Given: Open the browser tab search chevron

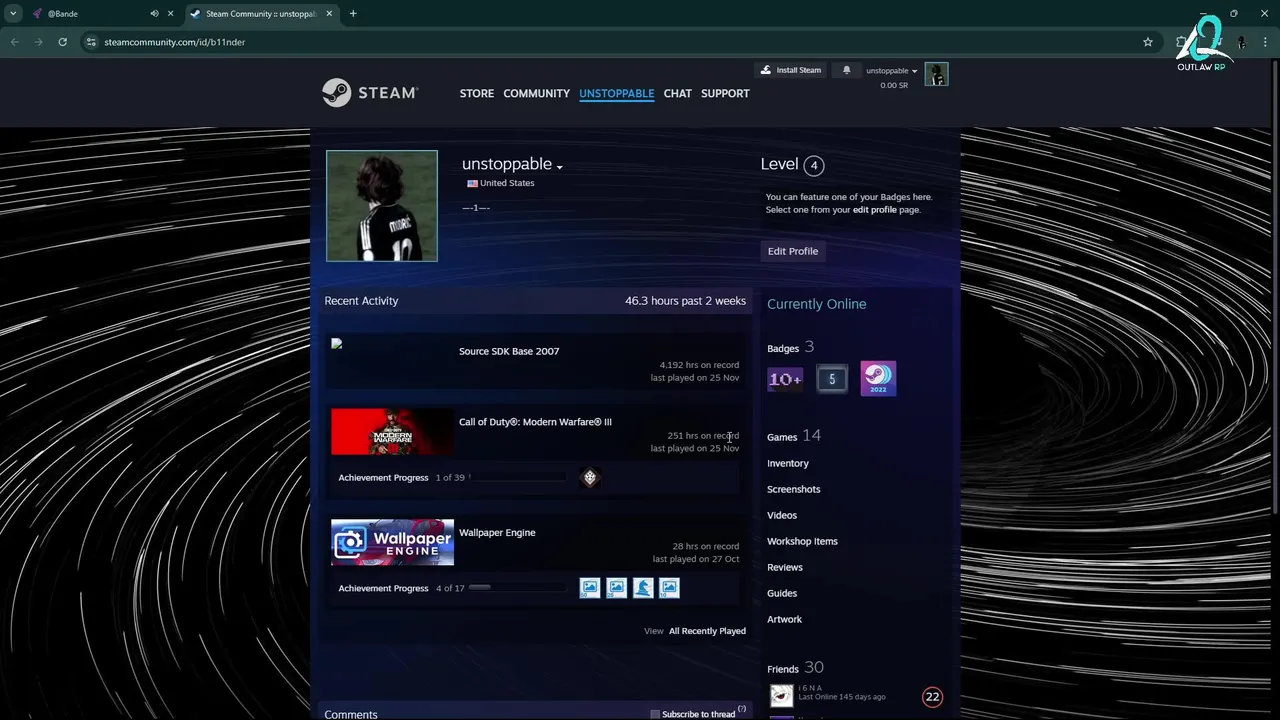Looking at the screenshot, I should pos(13,14).
